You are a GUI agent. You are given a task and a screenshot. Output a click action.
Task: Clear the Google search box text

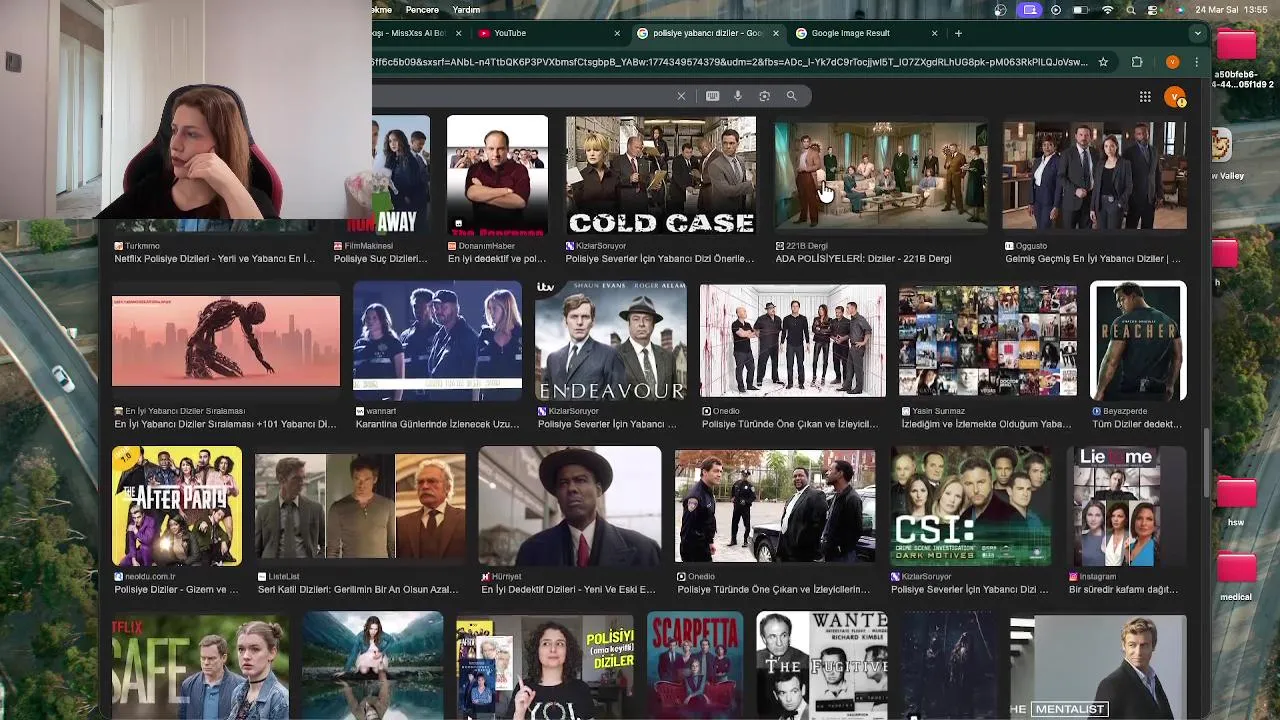681,96
